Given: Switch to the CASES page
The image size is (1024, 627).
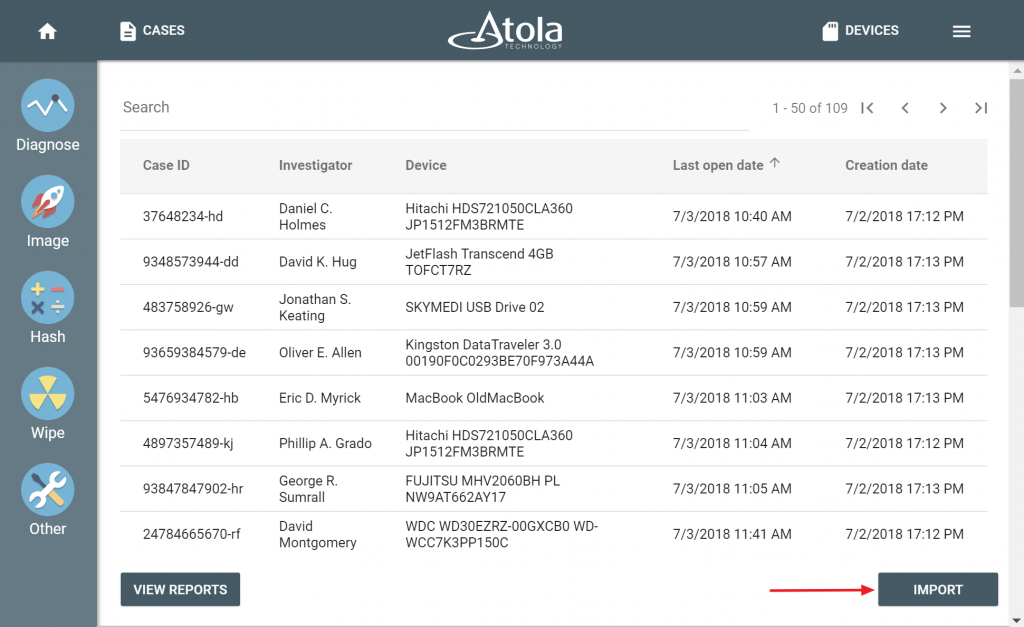Looking at the screenshot, I should (x=151, y=30).
